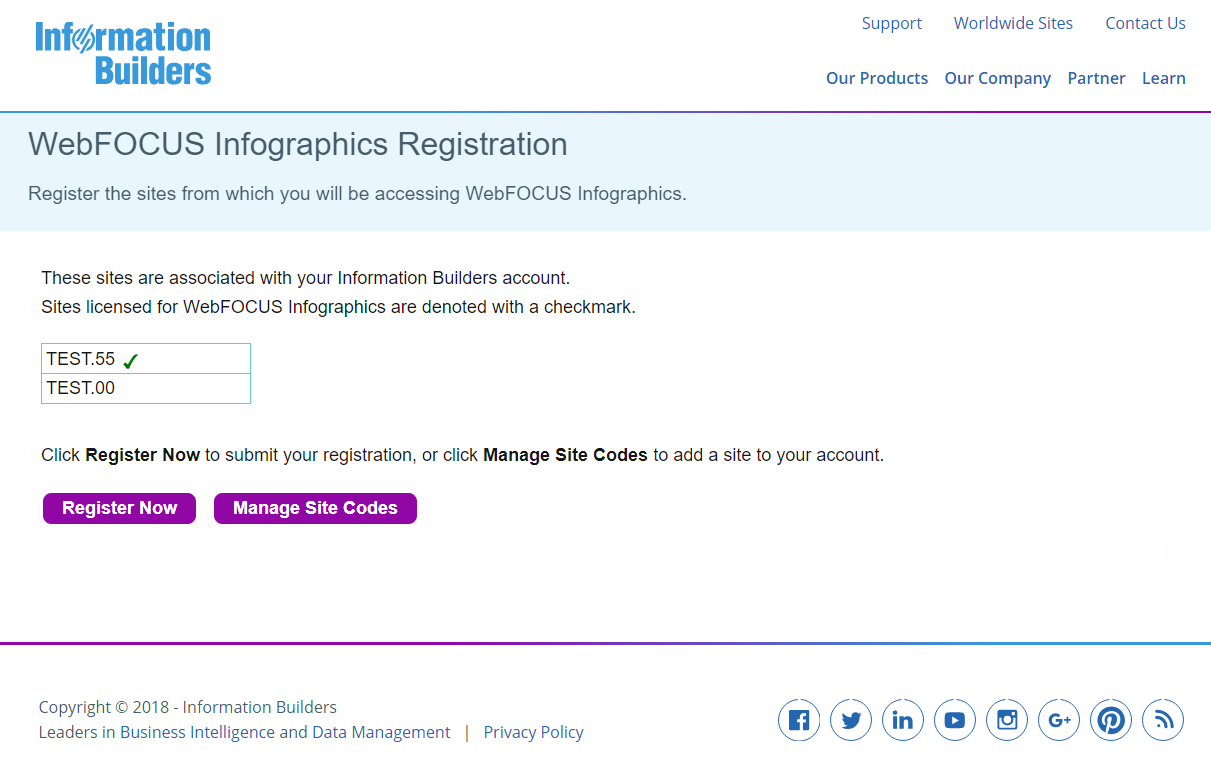Open the Learn menu
Screen dimensions: 1211x759
[x=1164, y=78]
